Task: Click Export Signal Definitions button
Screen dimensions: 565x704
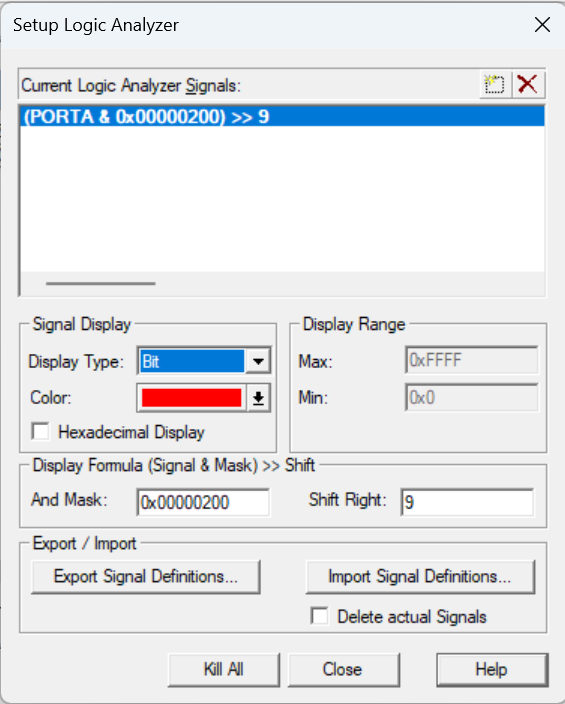Action: [146, 576]
